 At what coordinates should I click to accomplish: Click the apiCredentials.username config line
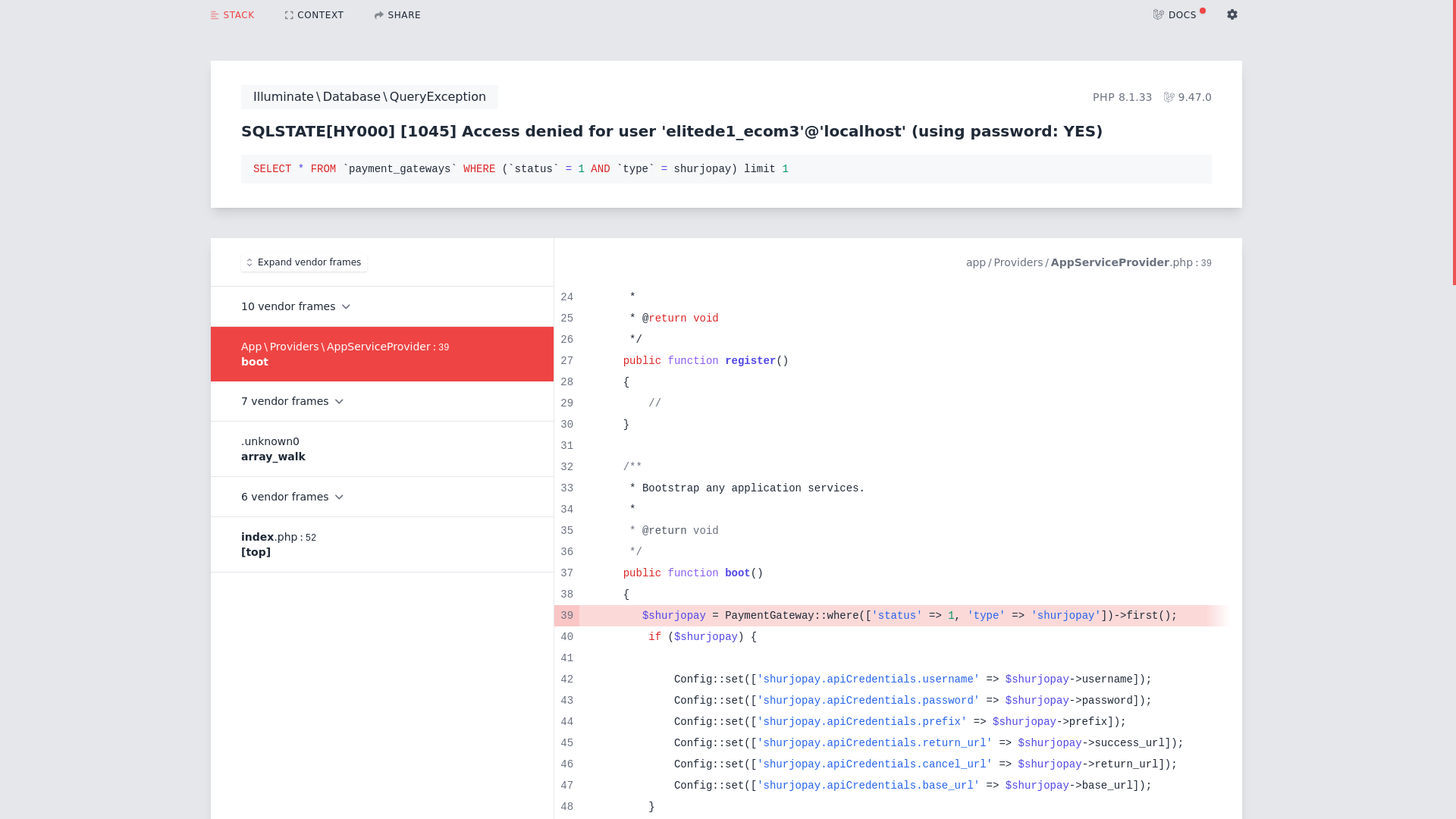coord(912,679)
